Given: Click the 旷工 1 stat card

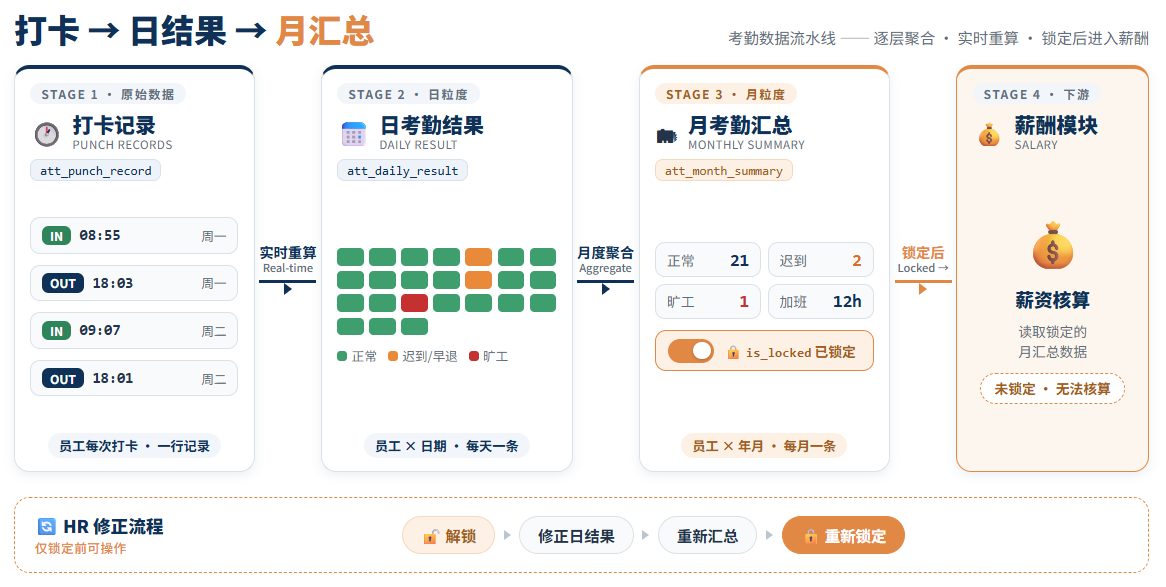Looking at the screenshot, I should click(708, 301).
